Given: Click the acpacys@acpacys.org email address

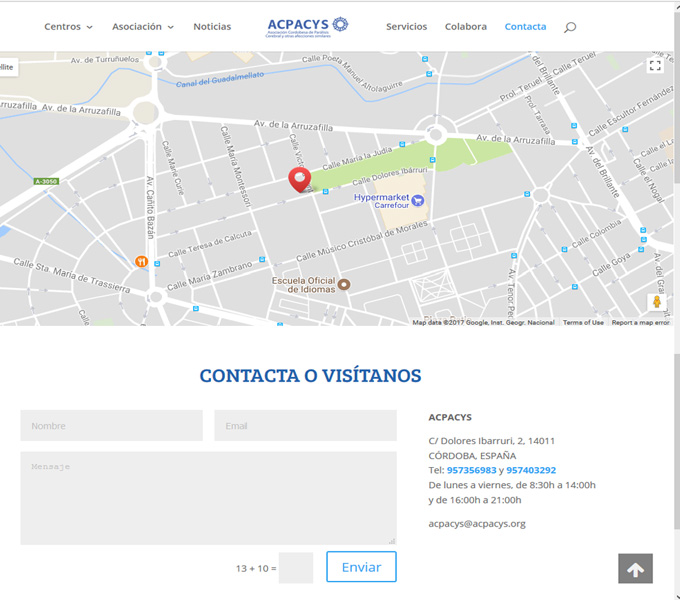Looking at the screenshot, I should [477, 524].
